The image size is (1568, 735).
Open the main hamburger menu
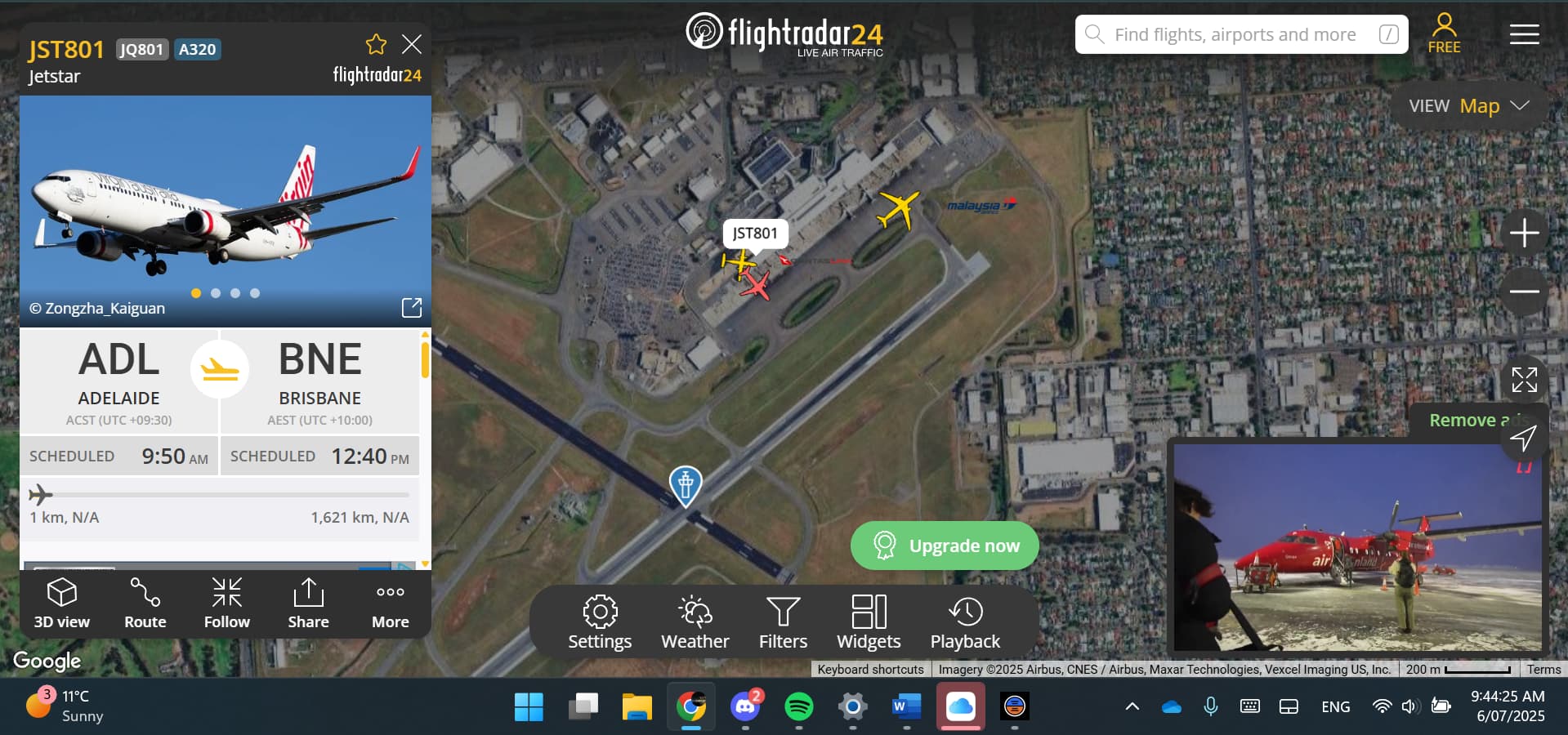click(1524, 34)
